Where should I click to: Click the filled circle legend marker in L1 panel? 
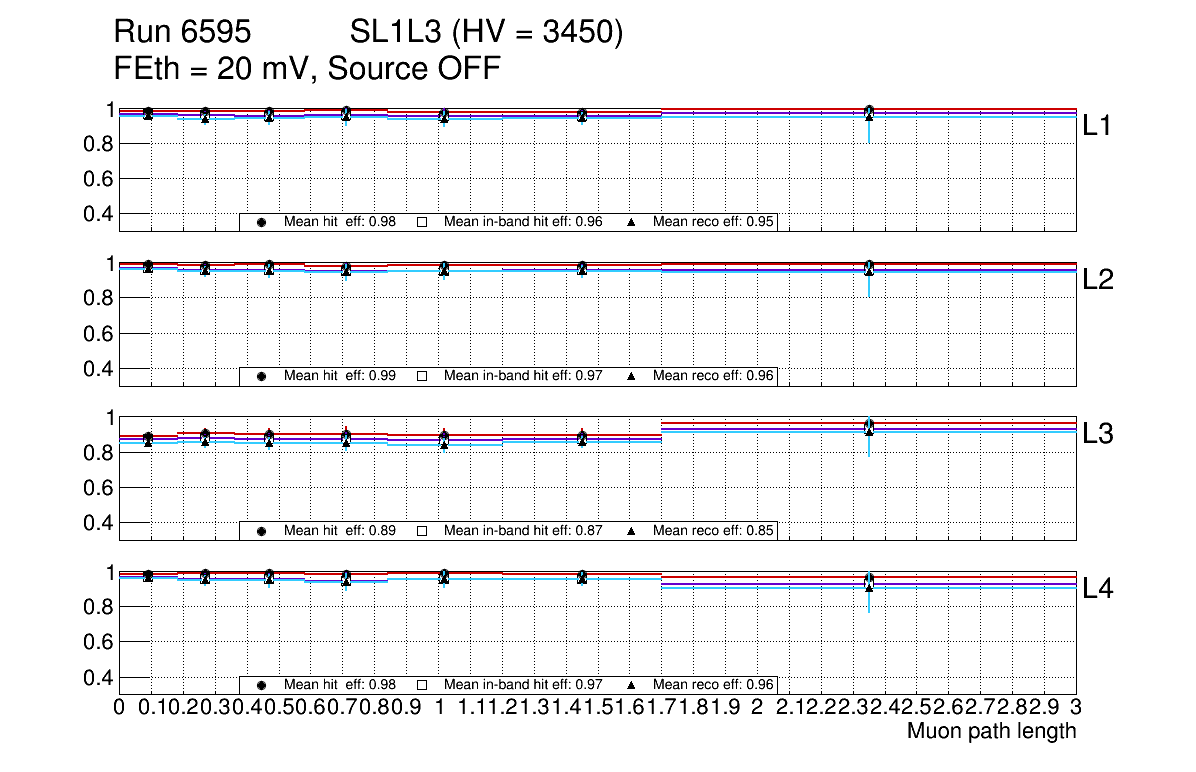(x=261, y=222)
